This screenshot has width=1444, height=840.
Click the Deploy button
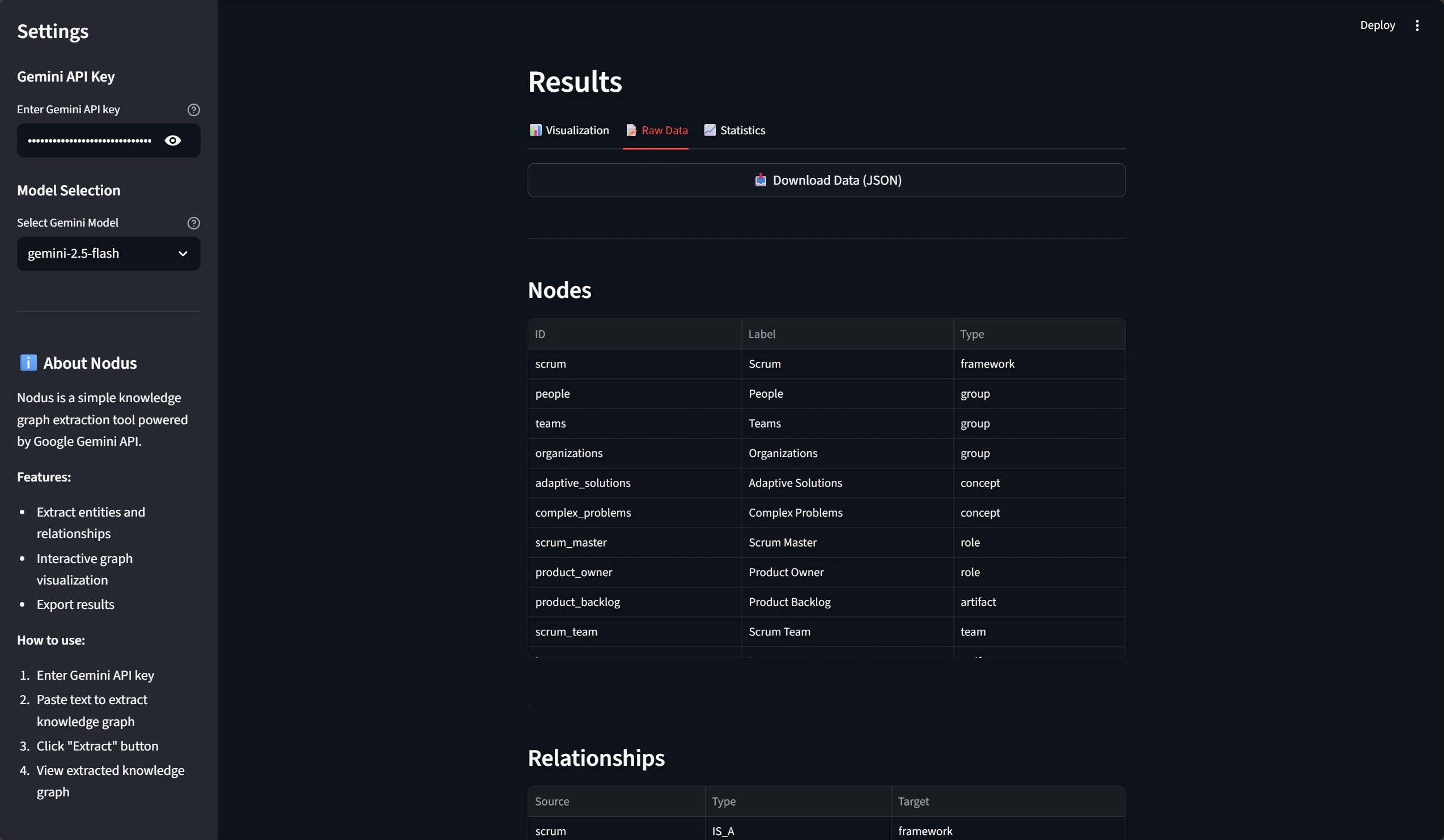[x=1378, y=25]
